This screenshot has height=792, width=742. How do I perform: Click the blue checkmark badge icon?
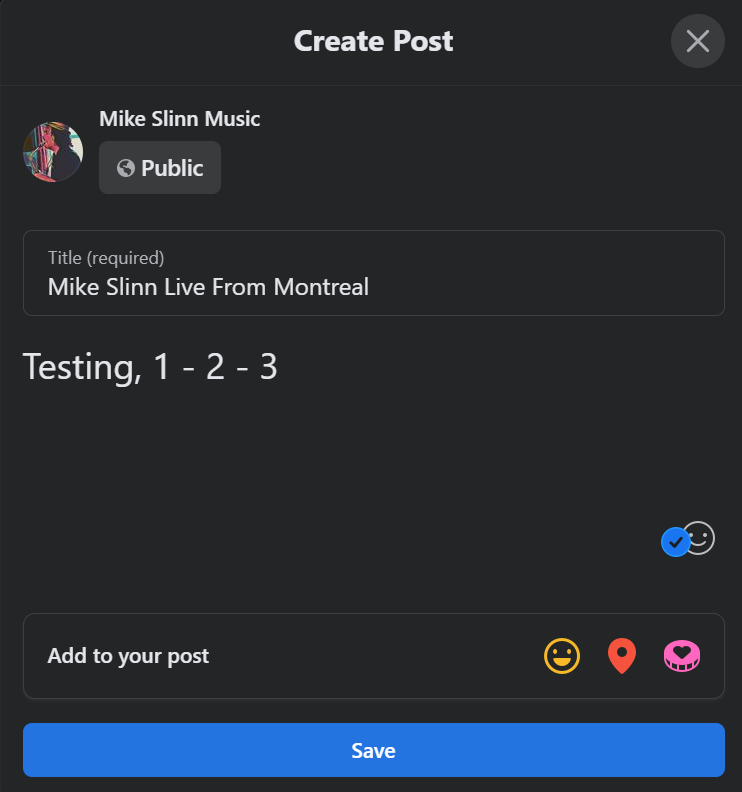click(x=676, y=542)
